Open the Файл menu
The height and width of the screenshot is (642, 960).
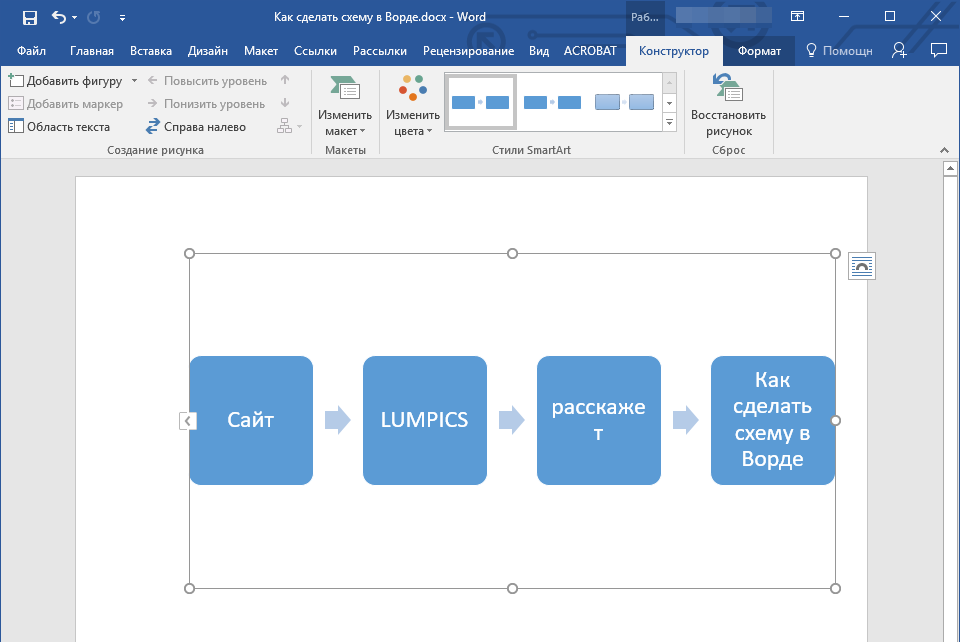pyautogui.click(x=31, y=51)
